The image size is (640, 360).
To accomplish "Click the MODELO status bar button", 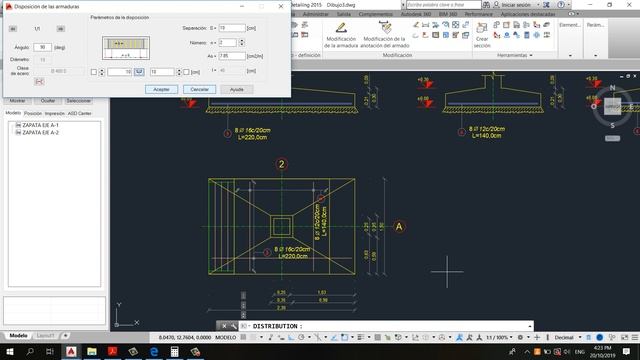I will pyautogui.click(x=226, y=338).
